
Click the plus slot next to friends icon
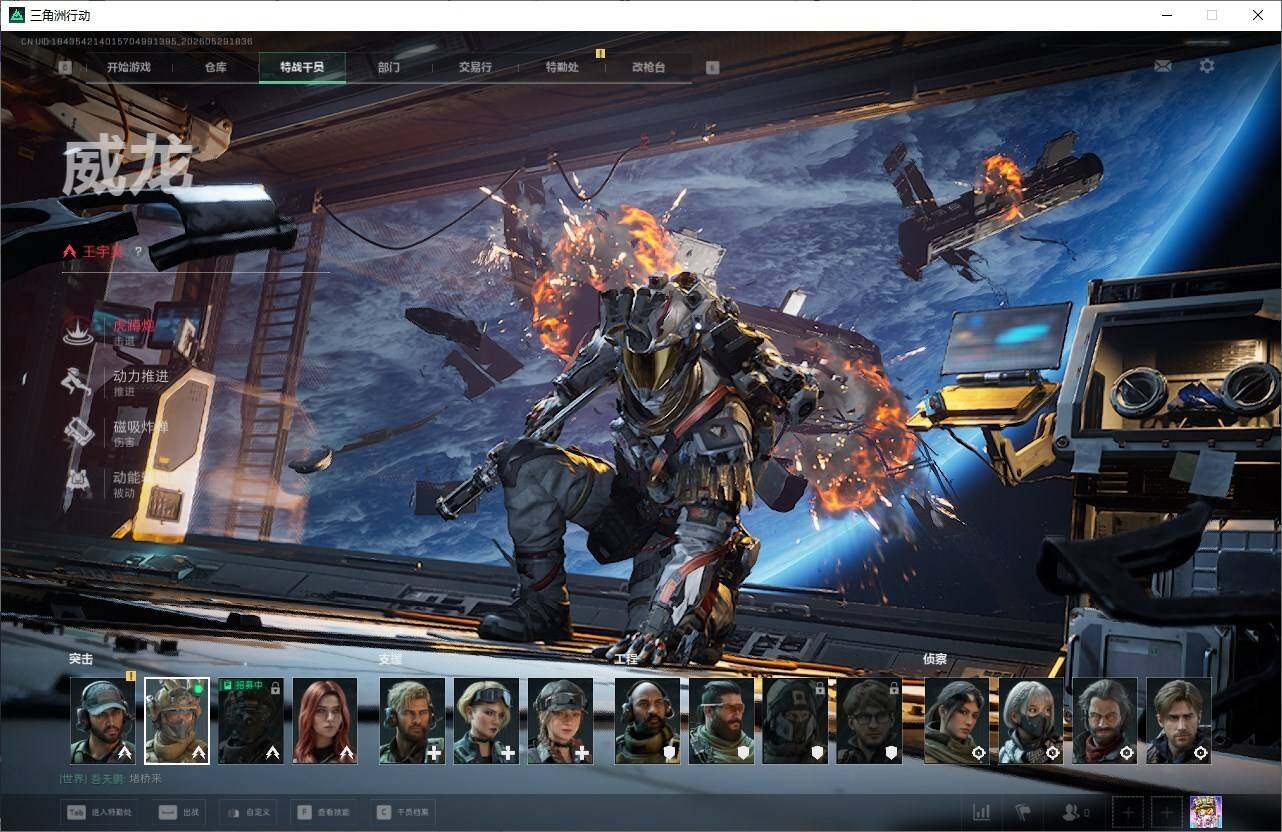[x=1128, y=812]
